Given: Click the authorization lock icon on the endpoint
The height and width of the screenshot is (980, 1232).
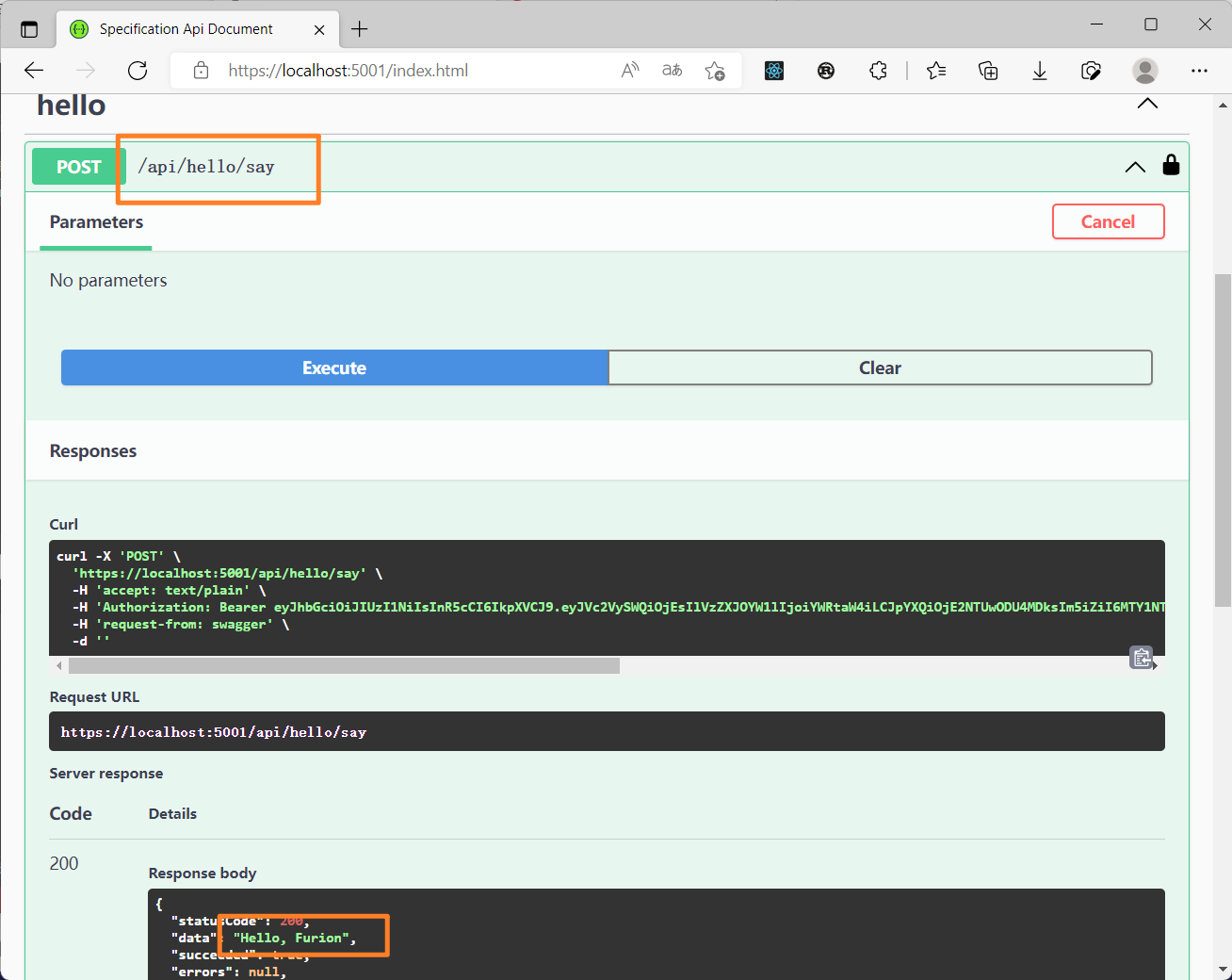Looking at the screenshot, I should click(1171, 166).
